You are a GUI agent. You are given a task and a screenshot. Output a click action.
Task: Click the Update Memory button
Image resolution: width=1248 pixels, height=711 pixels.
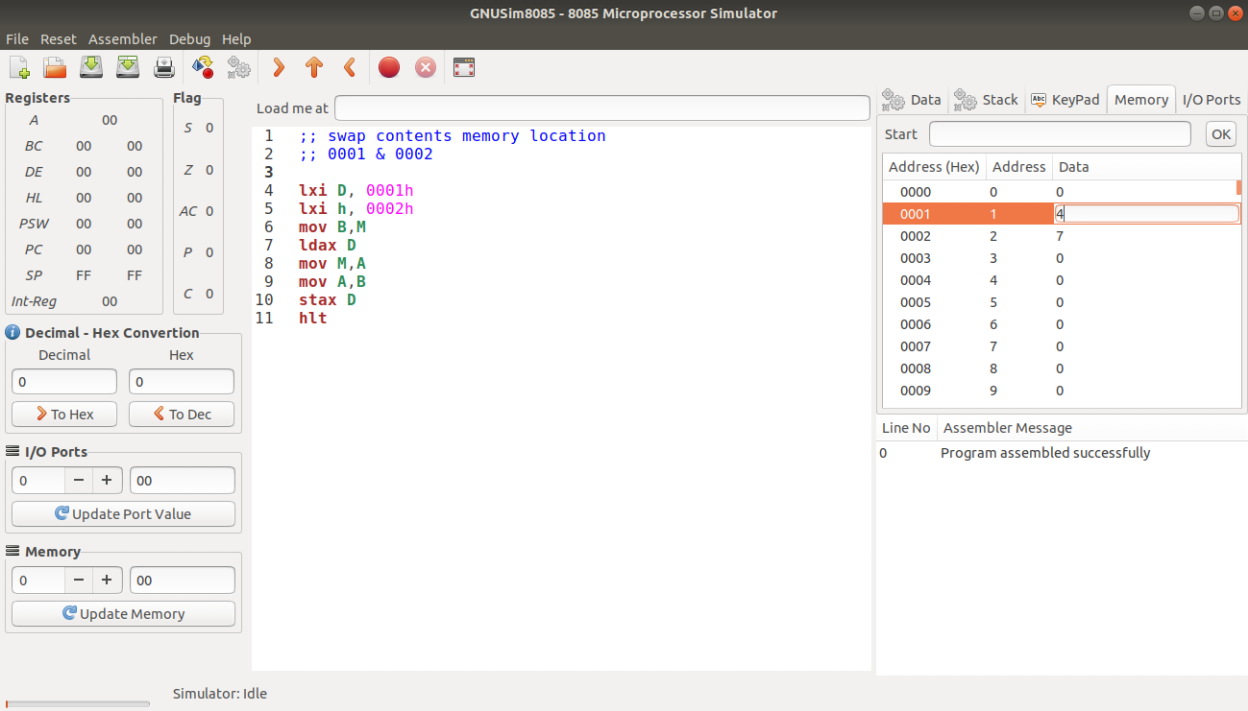click(x=123, y=614)
